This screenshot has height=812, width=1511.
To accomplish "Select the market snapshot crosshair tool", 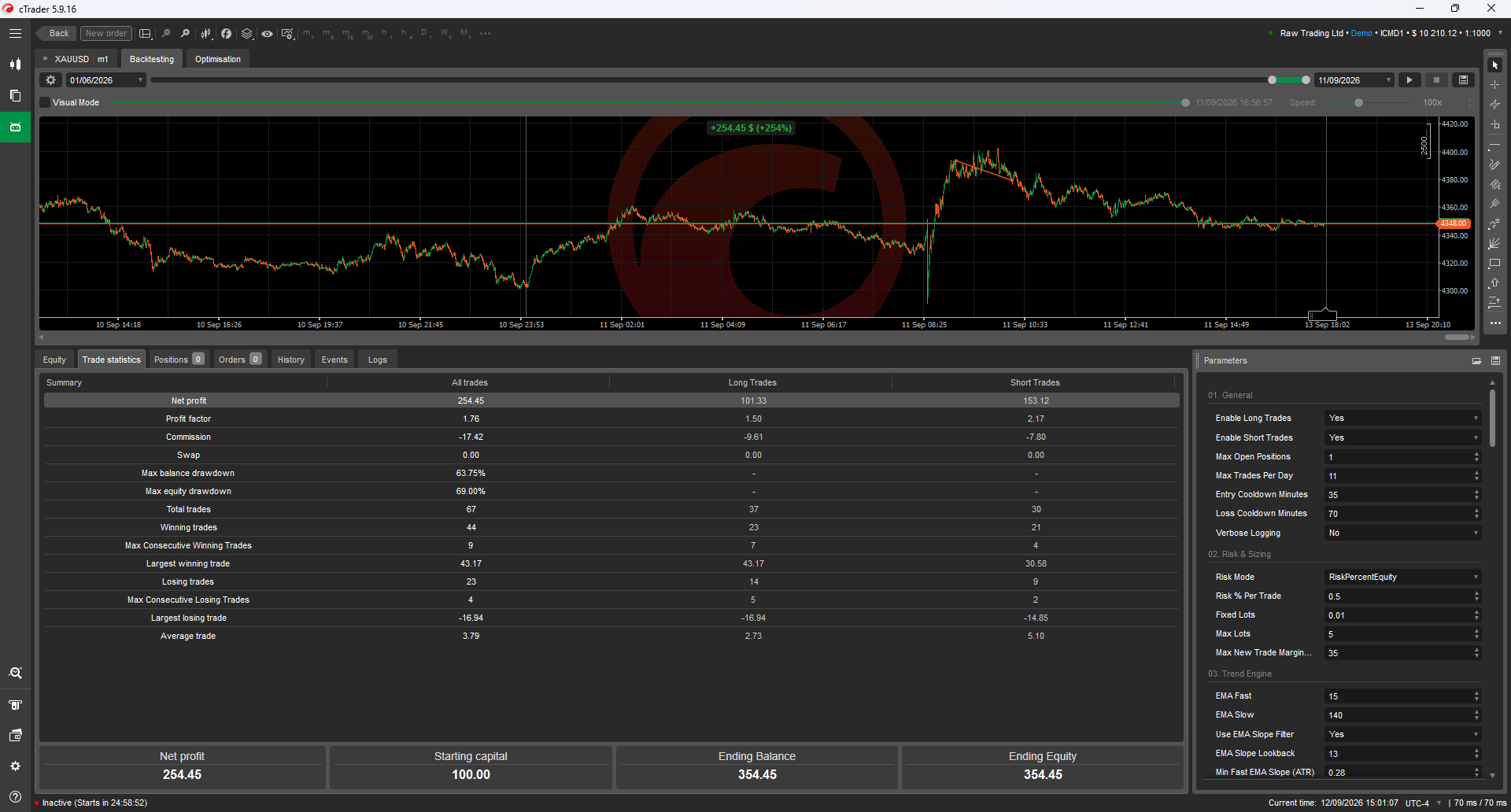I will pyautogui.click(x=1494, y=105).
